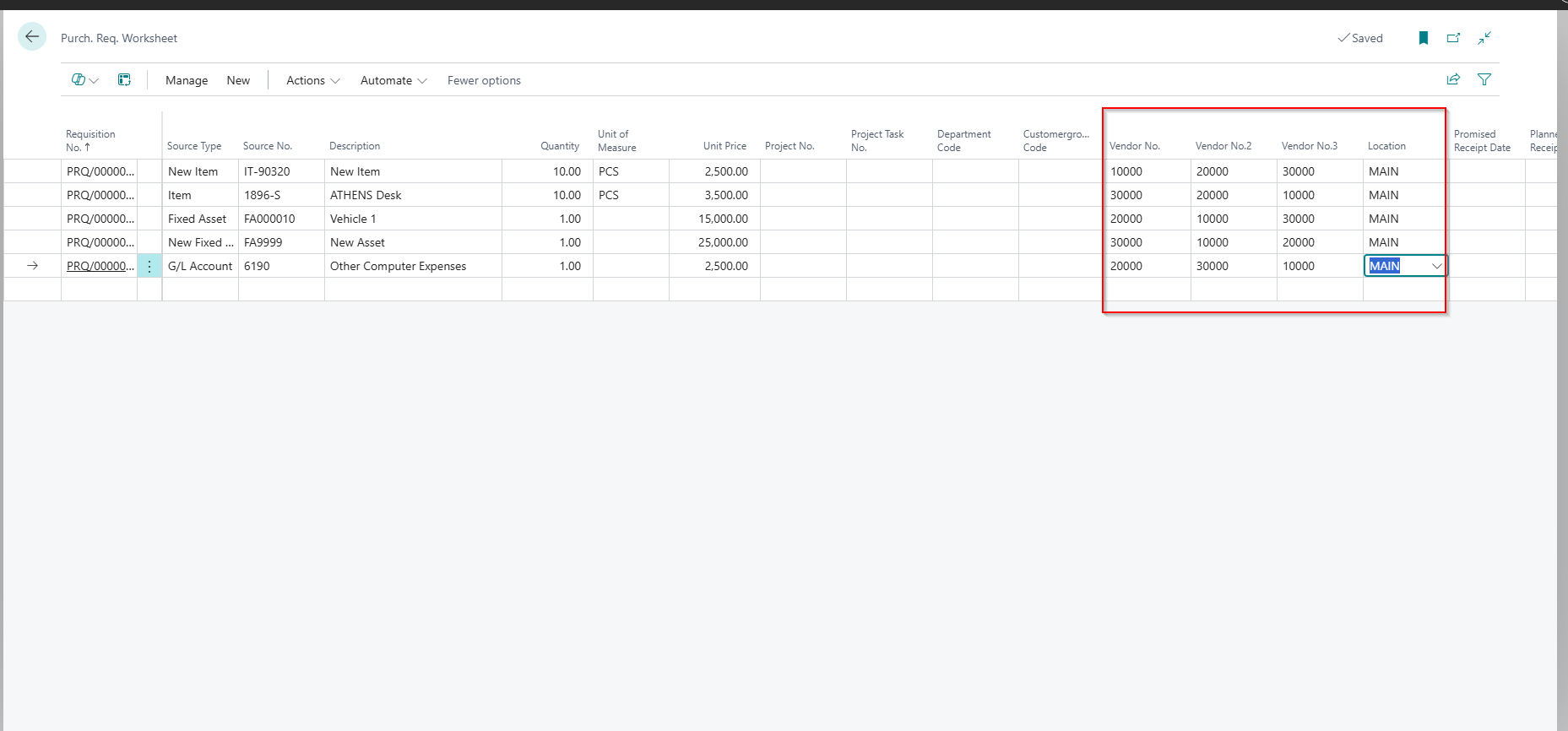The width and height of the screenshot is (1568, 731).
Task: Click the edit in Excel layout icon
Action: (x=124, y=80)
